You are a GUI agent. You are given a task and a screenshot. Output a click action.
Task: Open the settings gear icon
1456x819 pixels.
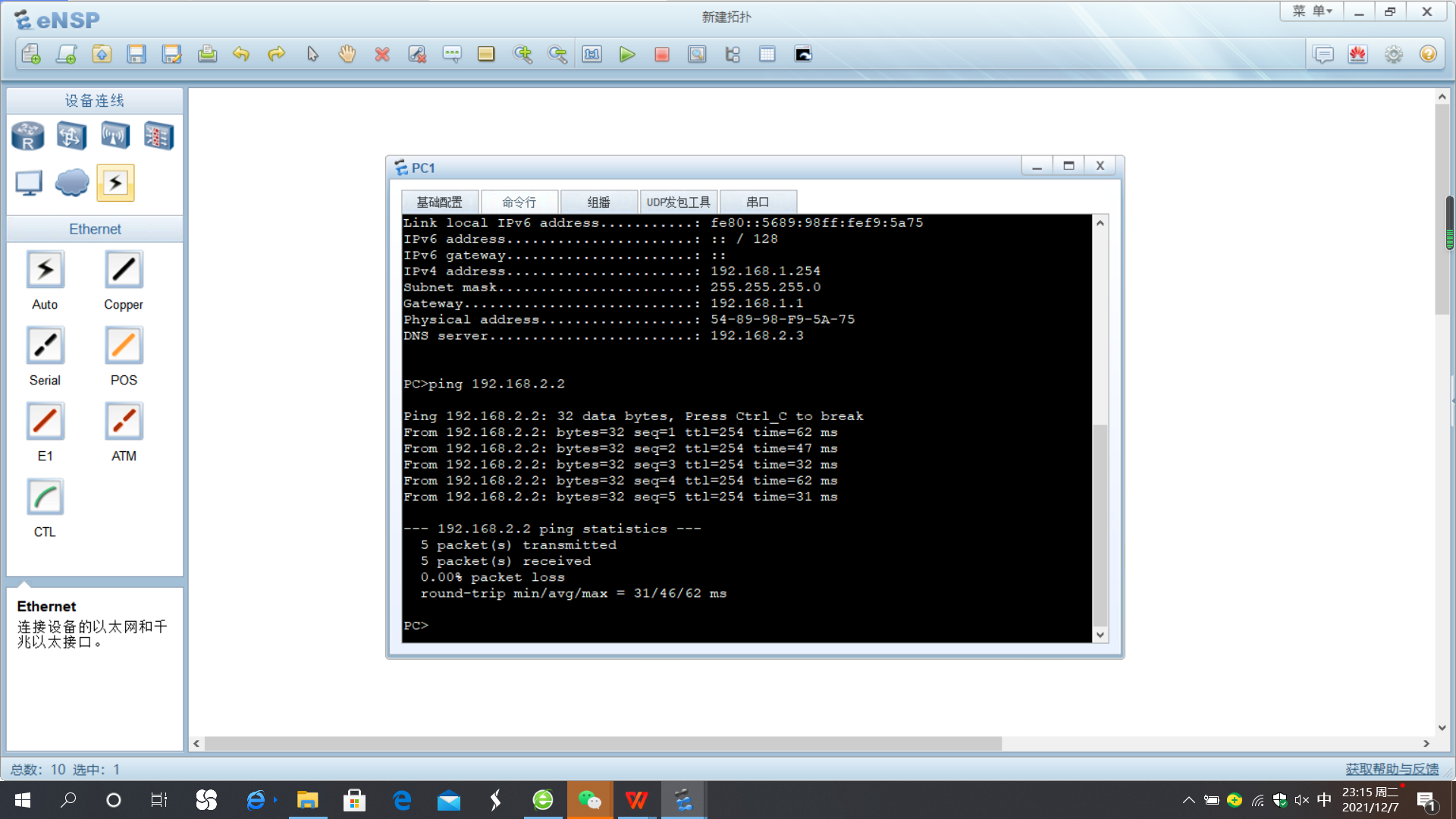1393,55
